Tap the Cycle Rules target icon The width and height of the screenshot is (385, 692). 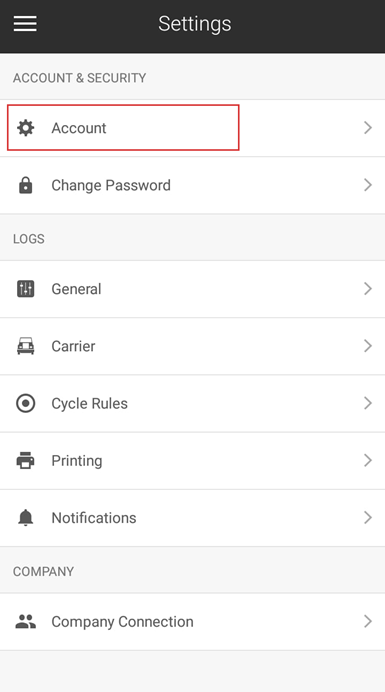tap(25, 403)
